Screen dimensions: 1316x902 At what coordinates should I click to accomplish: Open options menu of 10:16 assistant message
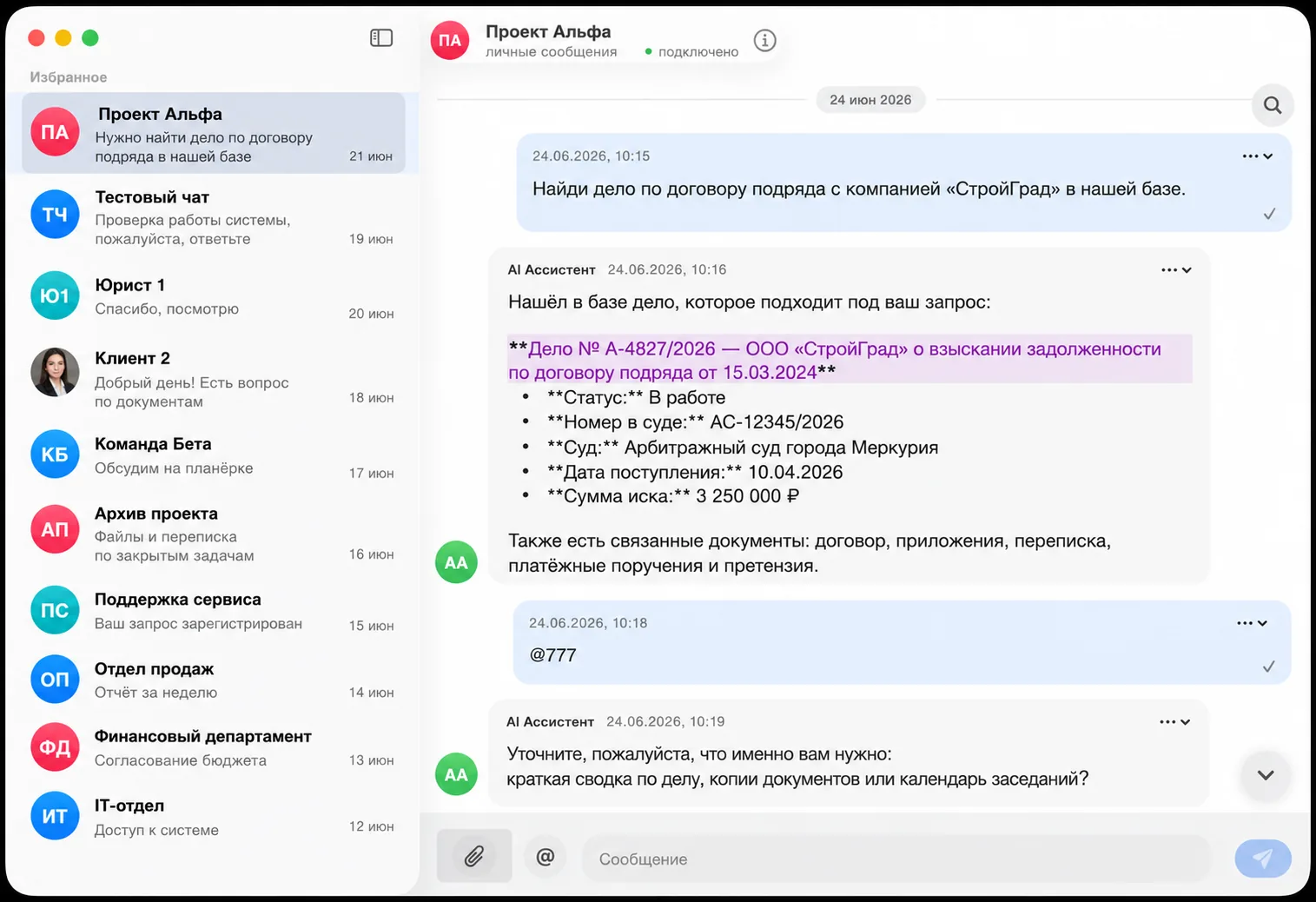[1176, 270]
